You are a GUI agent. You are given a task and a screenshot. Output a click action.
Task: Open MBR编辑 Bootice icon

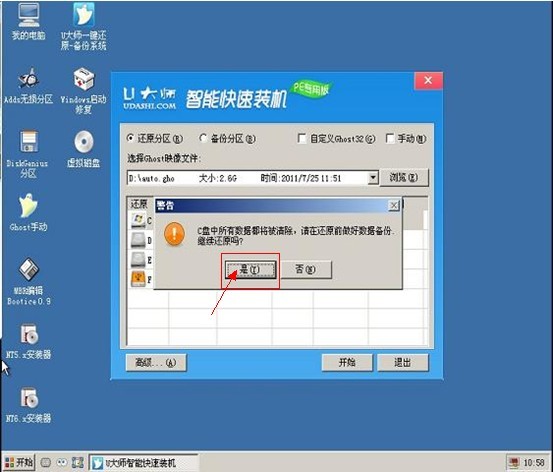(x=29, y=282)
